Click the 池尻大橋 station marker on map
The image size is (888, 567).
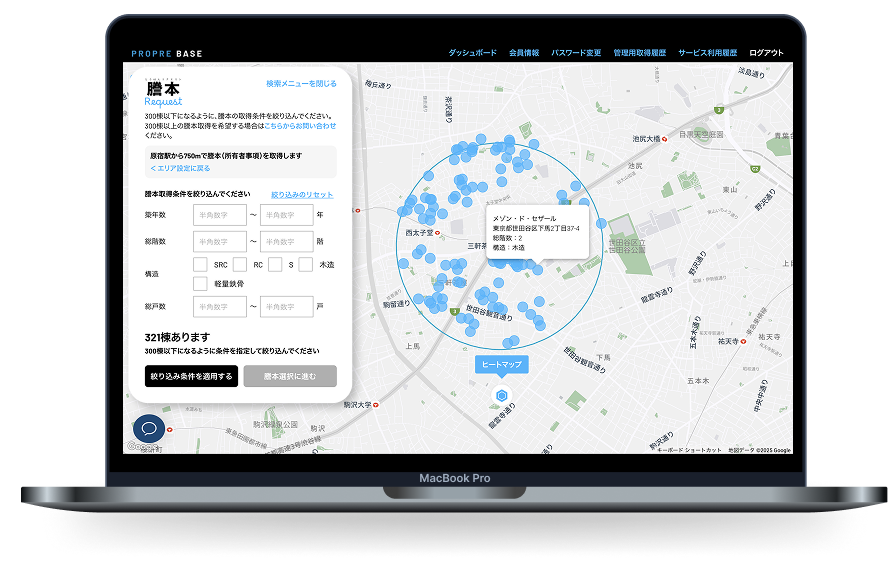pyautogui.click(x=665, y=139)
